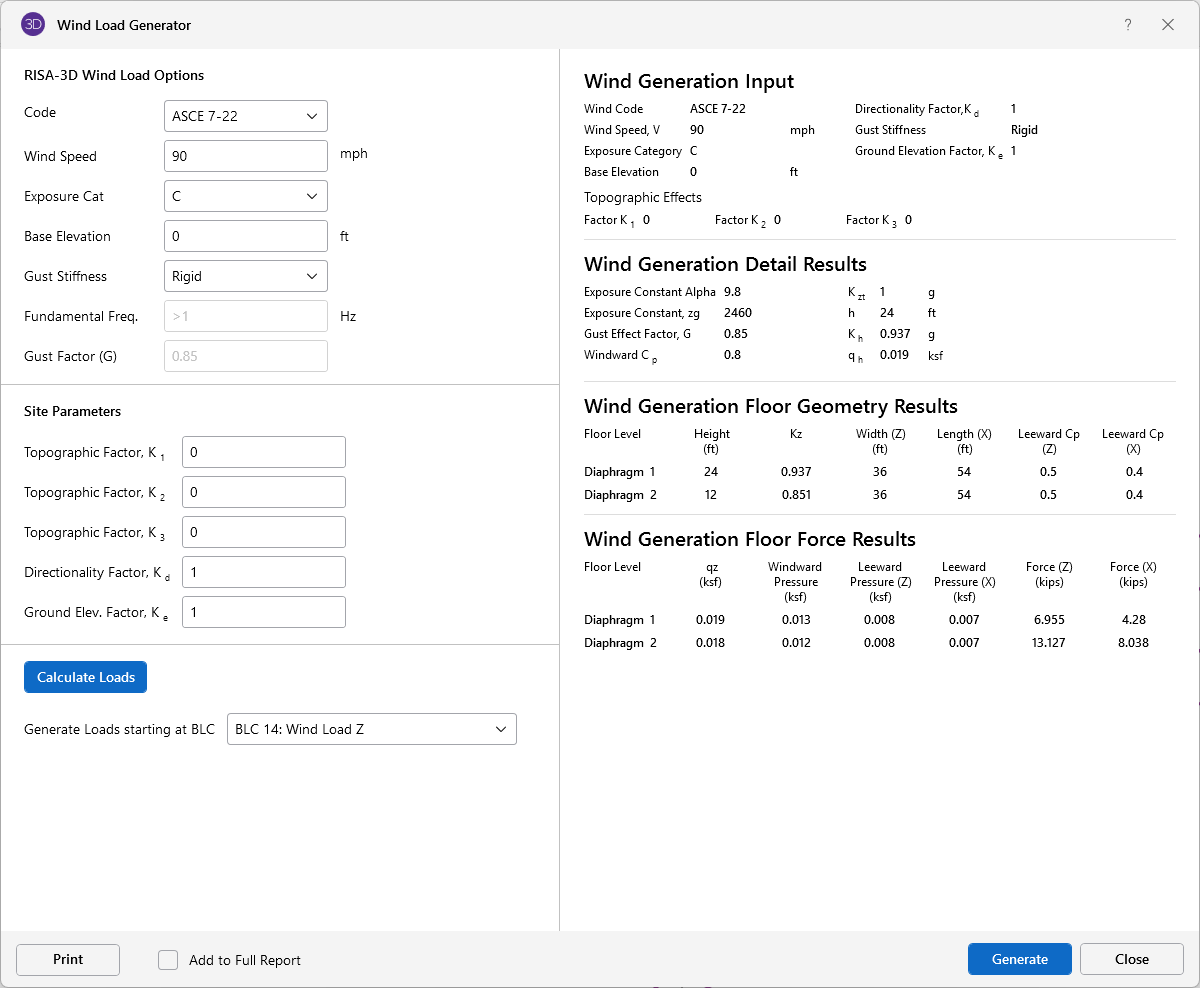Image resolution: width=1200 pixels, height=988 pixels.
Task: Click the Close button at bottom right
Action: pos(1131,960)
